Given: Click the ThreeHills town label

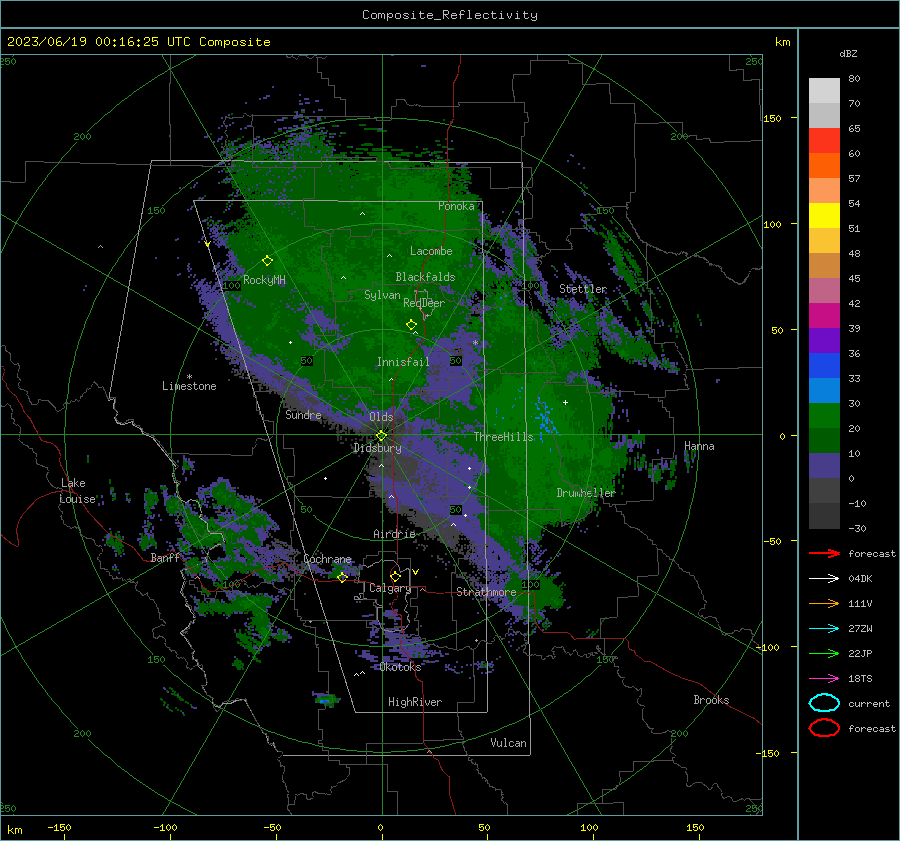Looking at the screenshot, I should click(504, 437).
